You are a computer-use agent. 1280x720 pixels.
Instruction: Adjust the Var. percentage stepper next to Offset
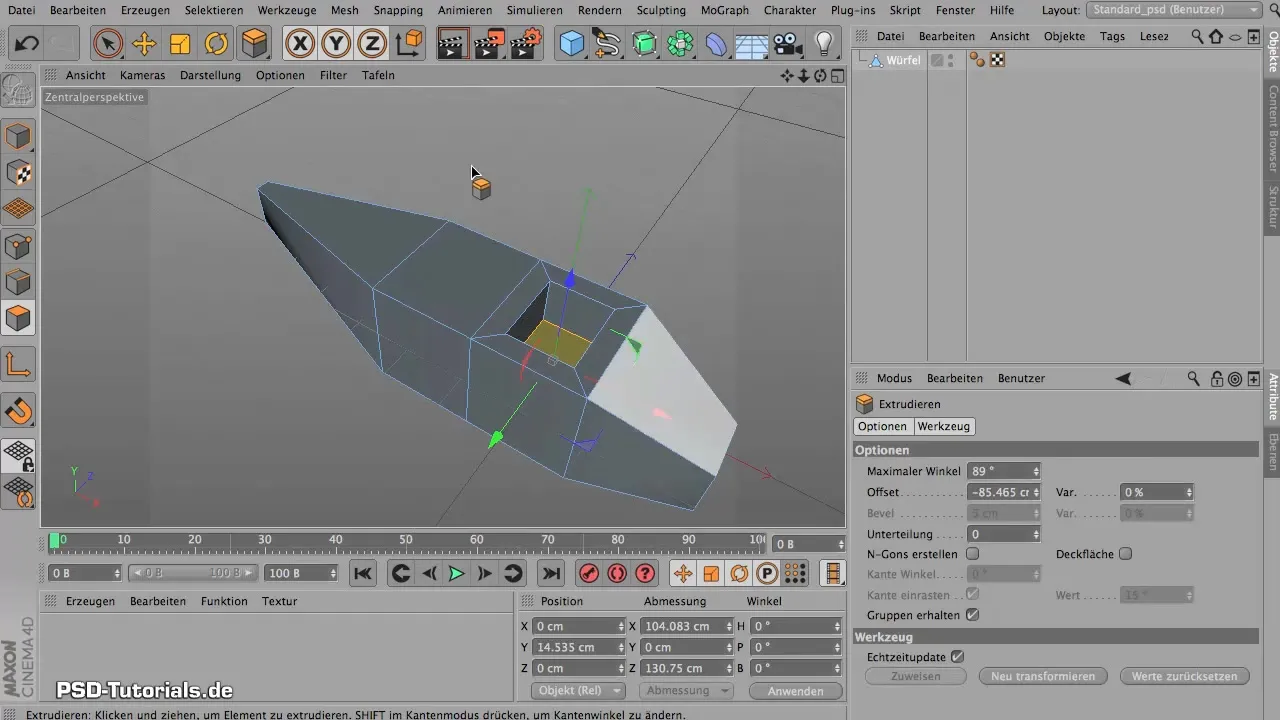(1189, 492)
